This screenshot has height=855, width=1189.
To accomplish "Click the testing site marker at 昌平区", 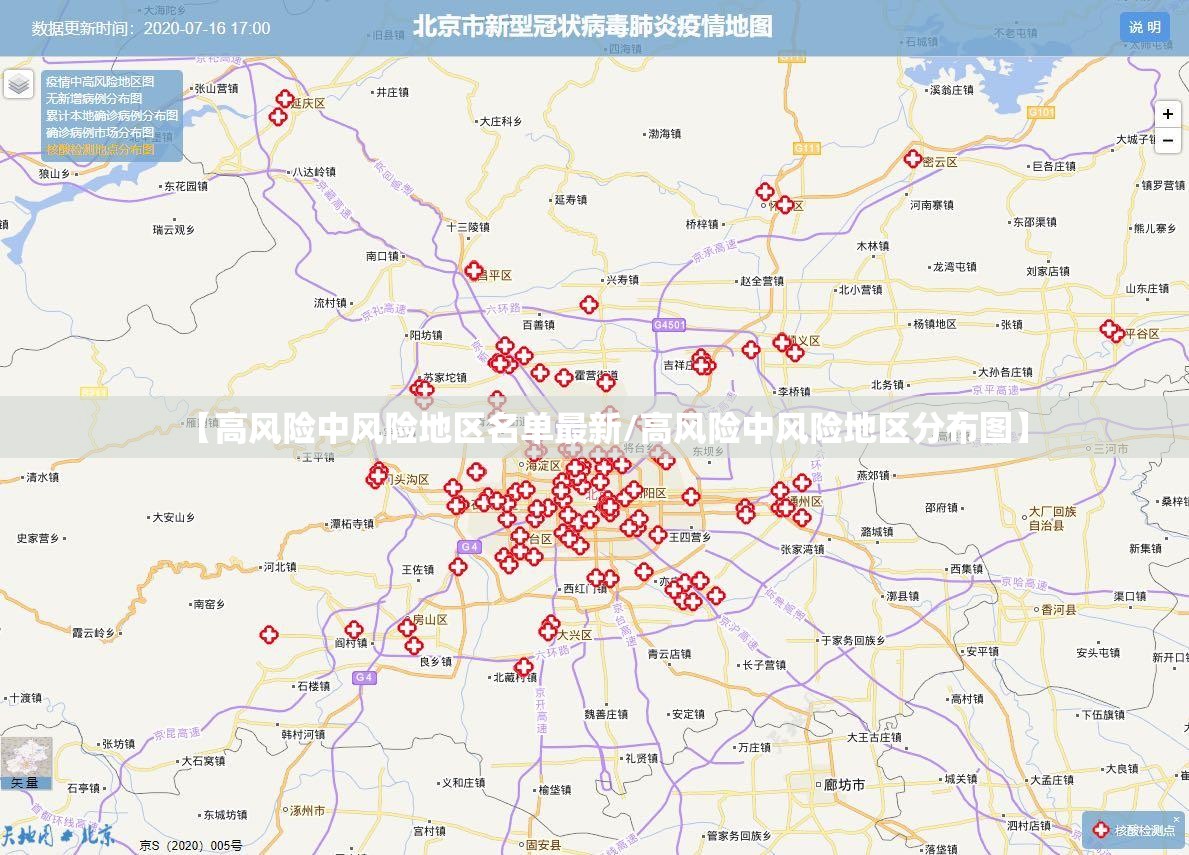I will tap(474, 270).
